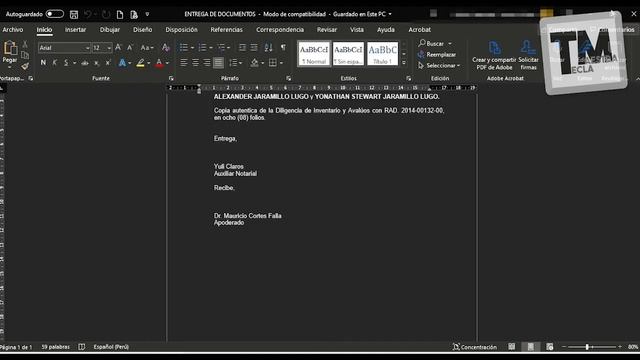This screenshot has width=640, height=360.
Task: Click the Página 1 de 1 indicator
Action: pyautogui.click(x=16, y=347)
